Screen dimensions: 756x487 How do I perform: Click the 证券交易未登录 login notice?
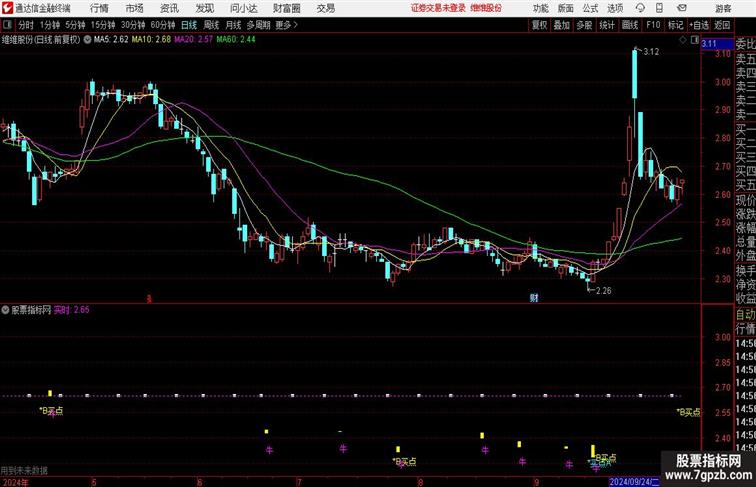(x=438, y=8)
